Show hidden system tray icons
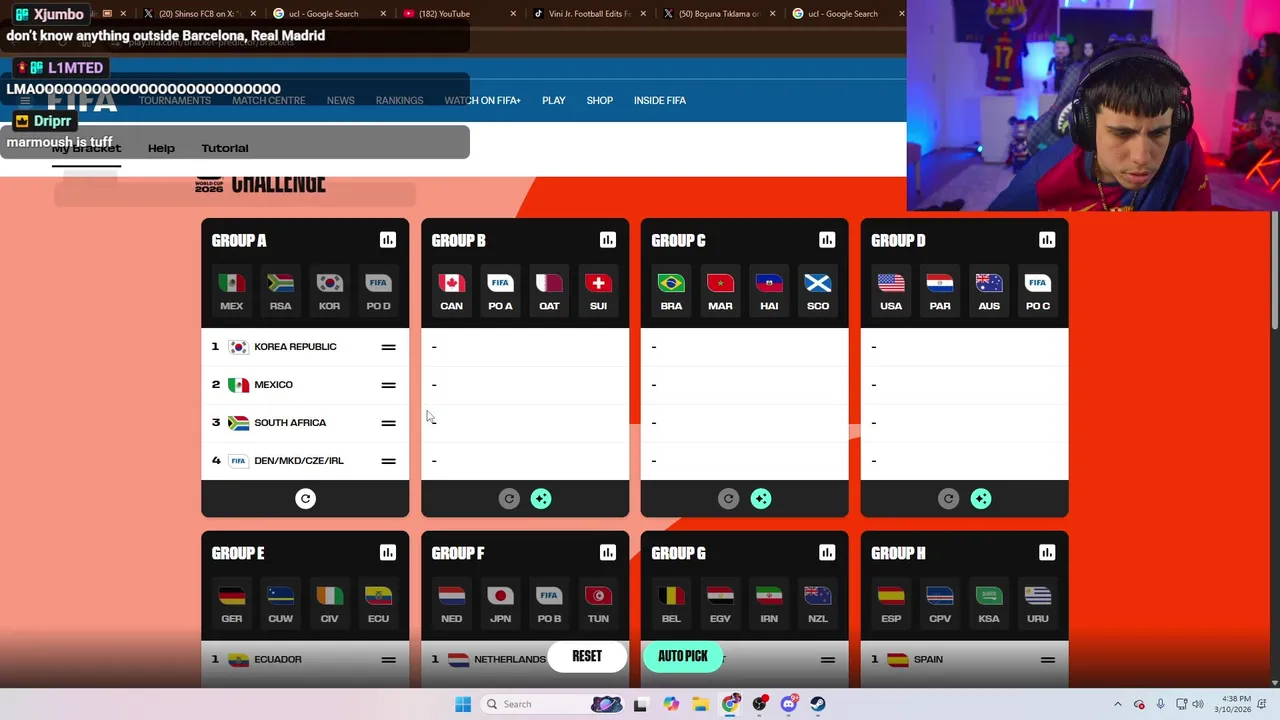 (x=1118, y=704)
